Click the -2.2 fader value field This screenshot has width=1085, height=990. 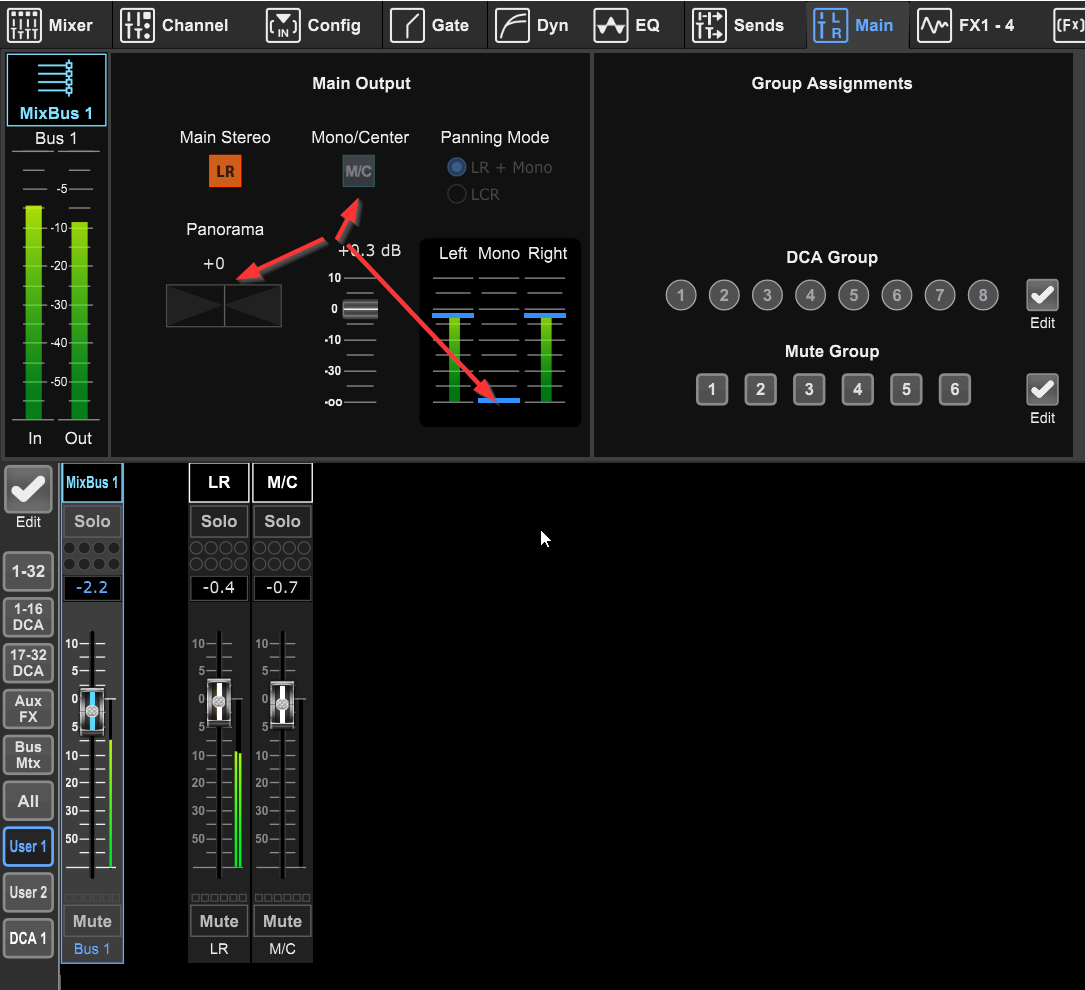[92, 587]
